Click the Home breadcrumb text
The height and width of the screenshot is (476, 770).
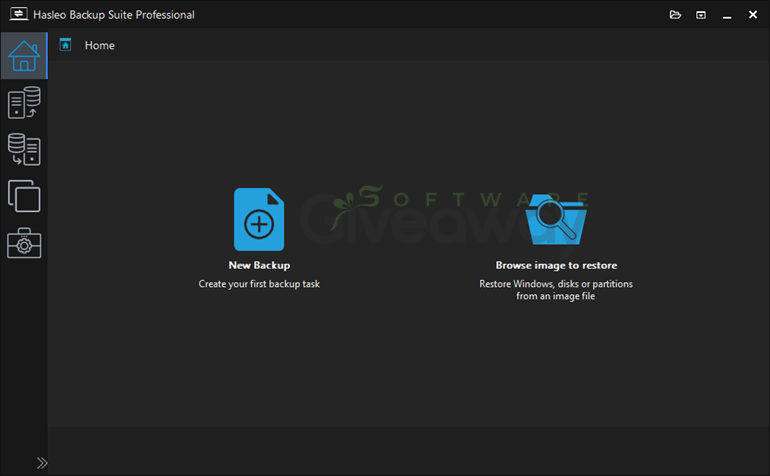[100, 45]
